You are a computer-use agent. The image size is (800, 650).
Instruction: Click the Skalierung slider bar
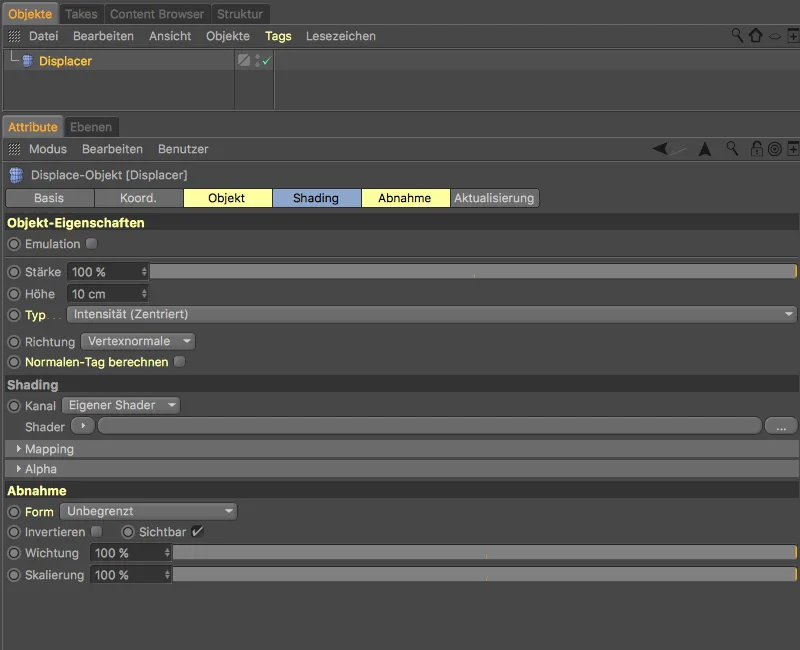tap(485, 574)
